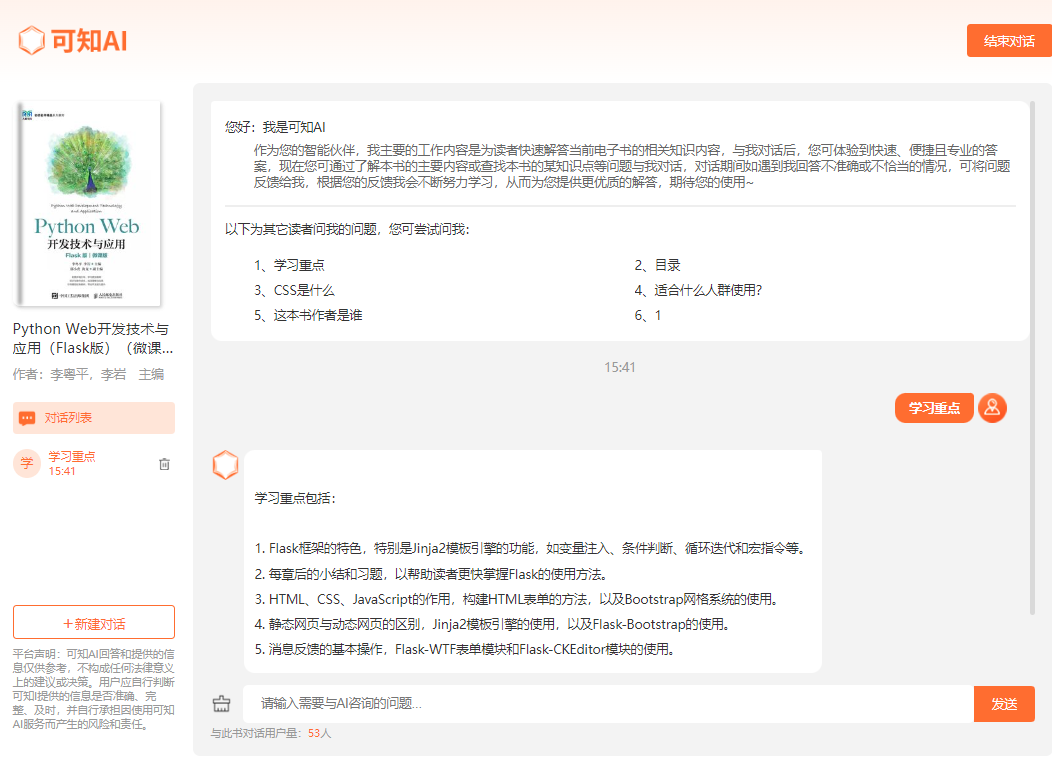Click the 可知AI logo in header
The image size is (1052, 759).
point(72,40)
